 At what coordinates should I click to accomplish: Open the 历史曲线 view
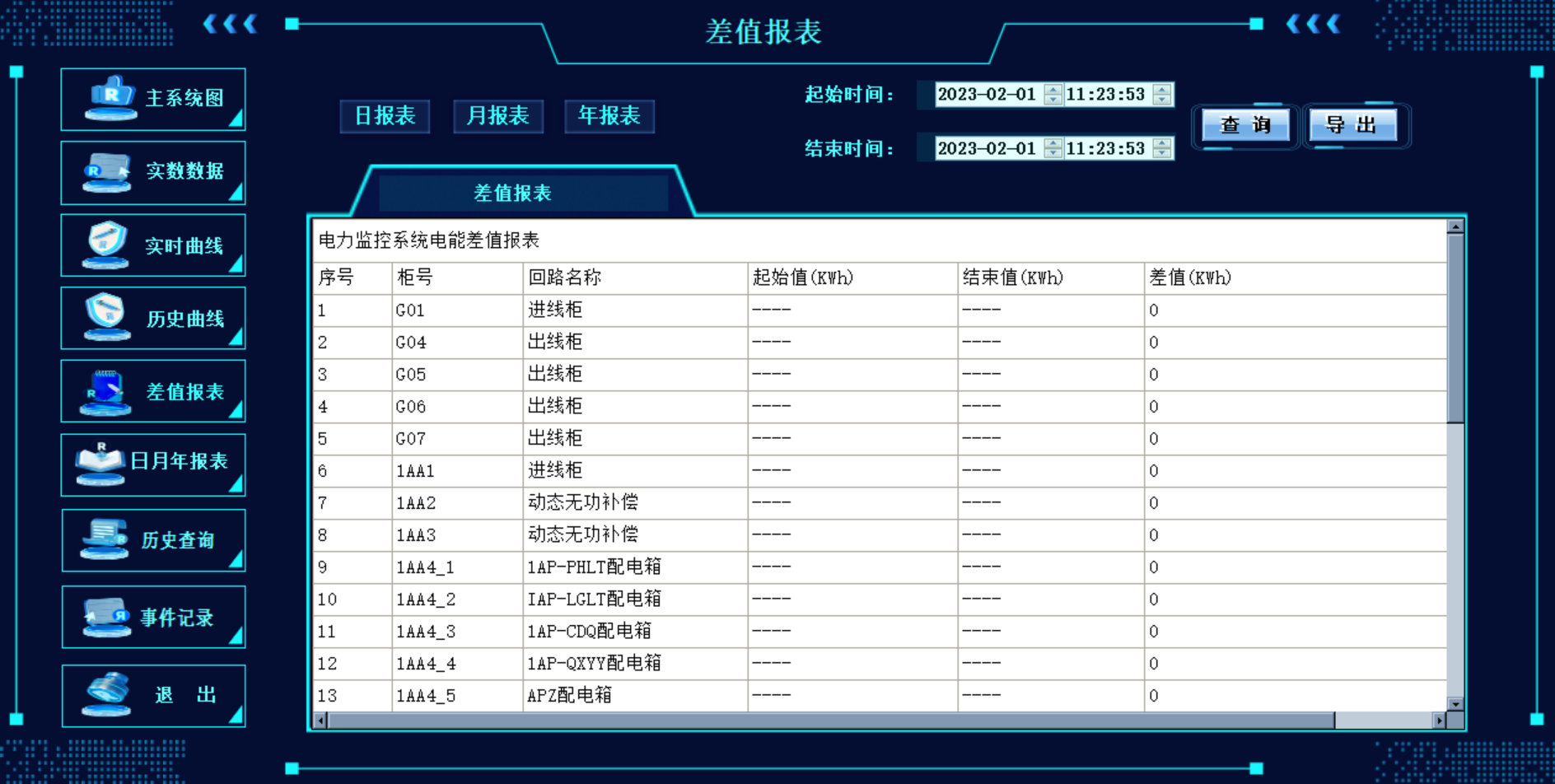152,318
